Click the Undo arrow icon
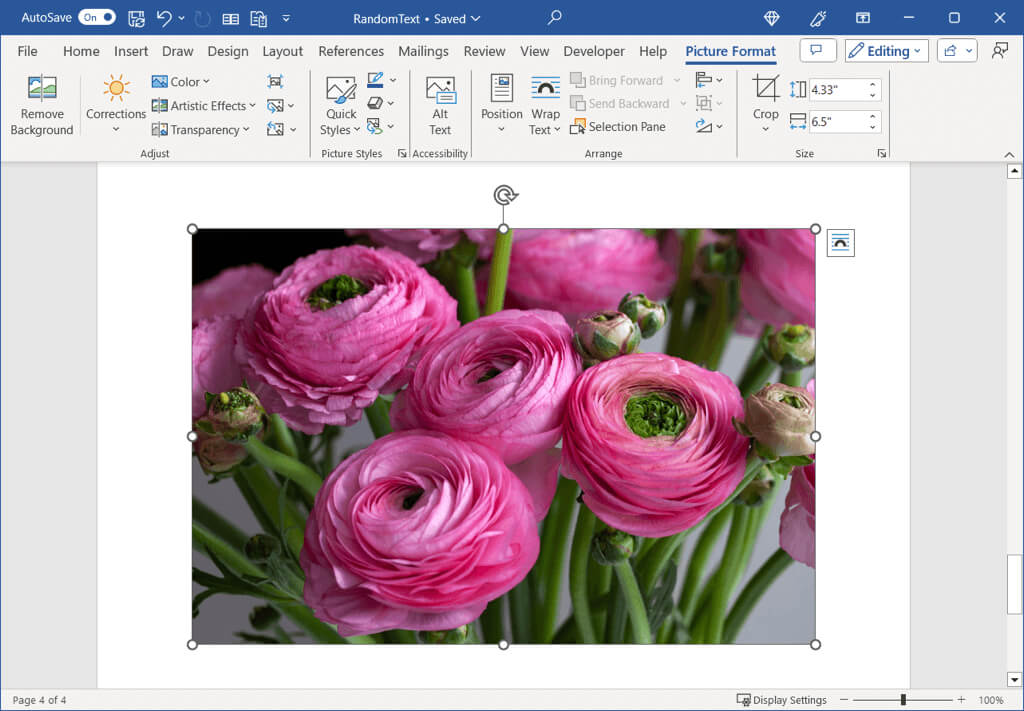 (x=164, y=18)
